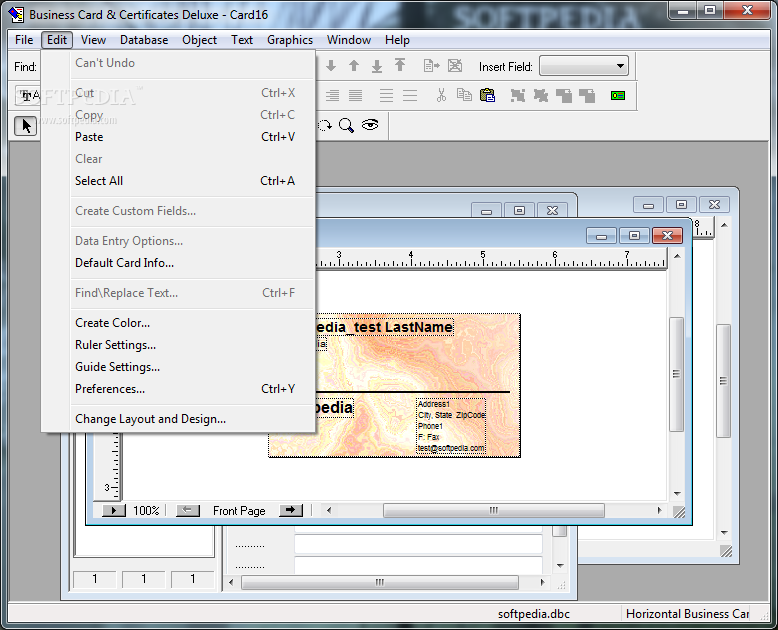The height and width of the screenshot is (630, 778).
Task: Click card window scroll right arrow
Action: 659,510
